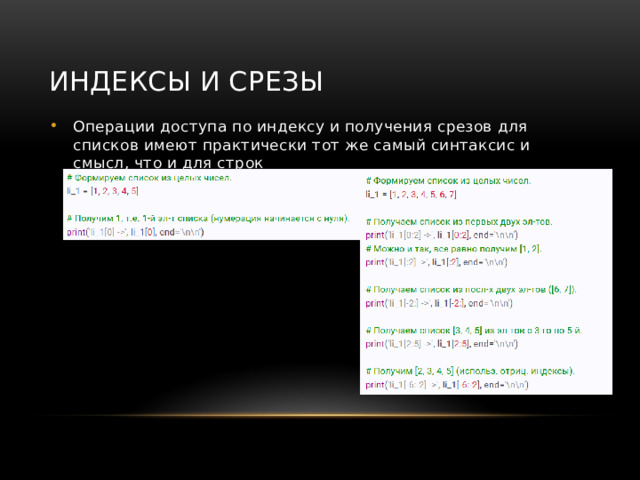The width and height of the screenshot is (640, 480).
Task: Select the line "li_1 = [1, 2, 3, 4, 5, 6, 7]"
Action: pos(411,194)
